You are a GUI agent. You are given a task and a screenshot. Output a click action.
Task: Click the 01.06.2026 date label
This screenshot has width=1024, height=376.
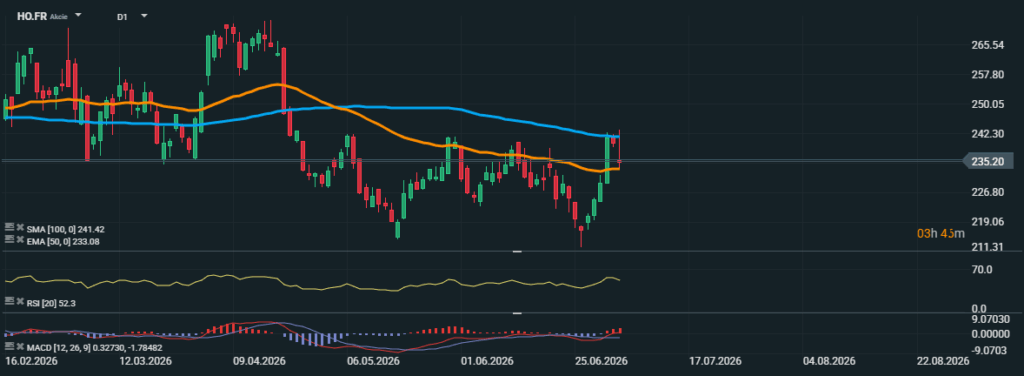(487, 362)
